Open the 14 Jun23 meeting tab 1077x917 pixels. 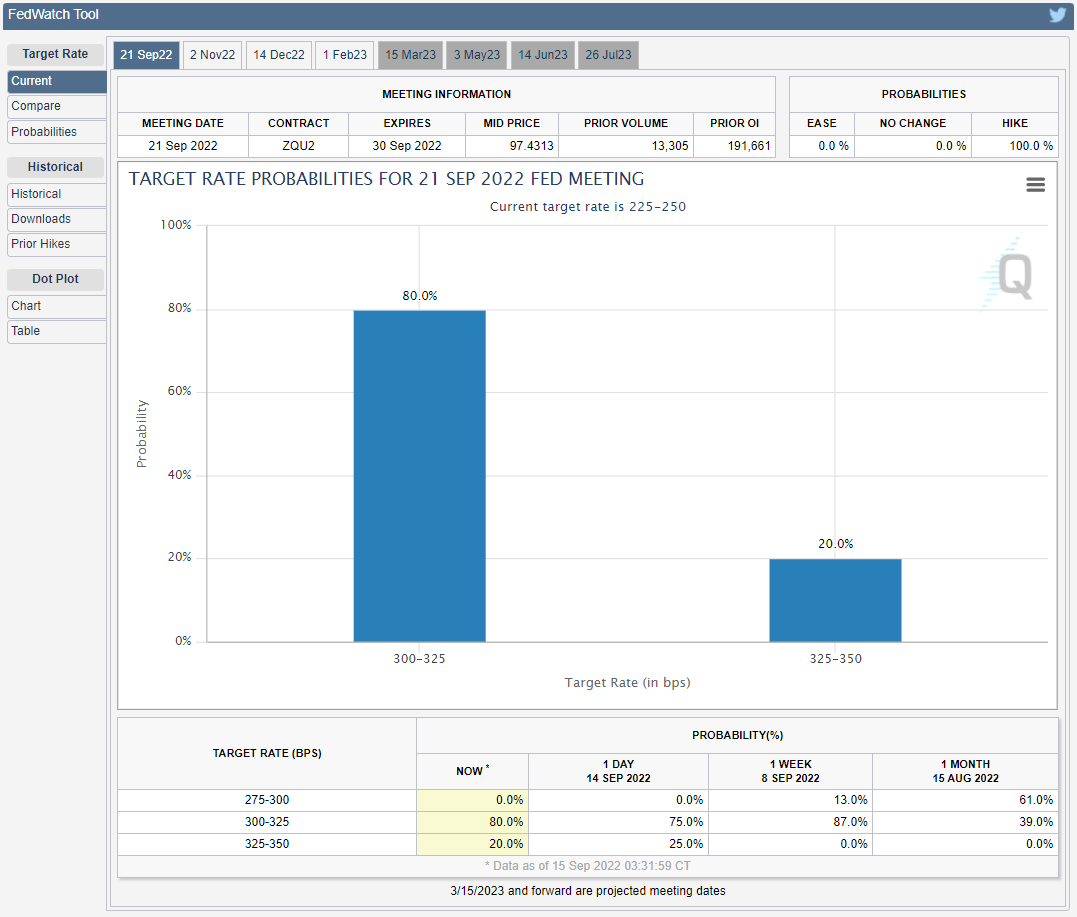[542, 55]
